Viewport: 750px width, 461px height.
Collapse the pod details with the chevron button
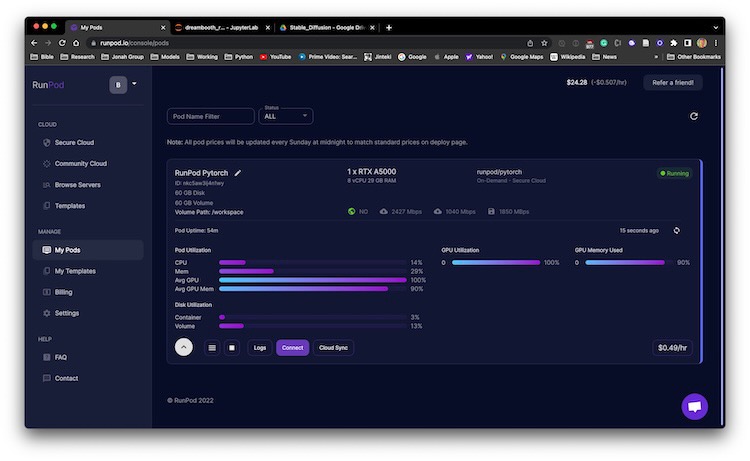[184, 347]
